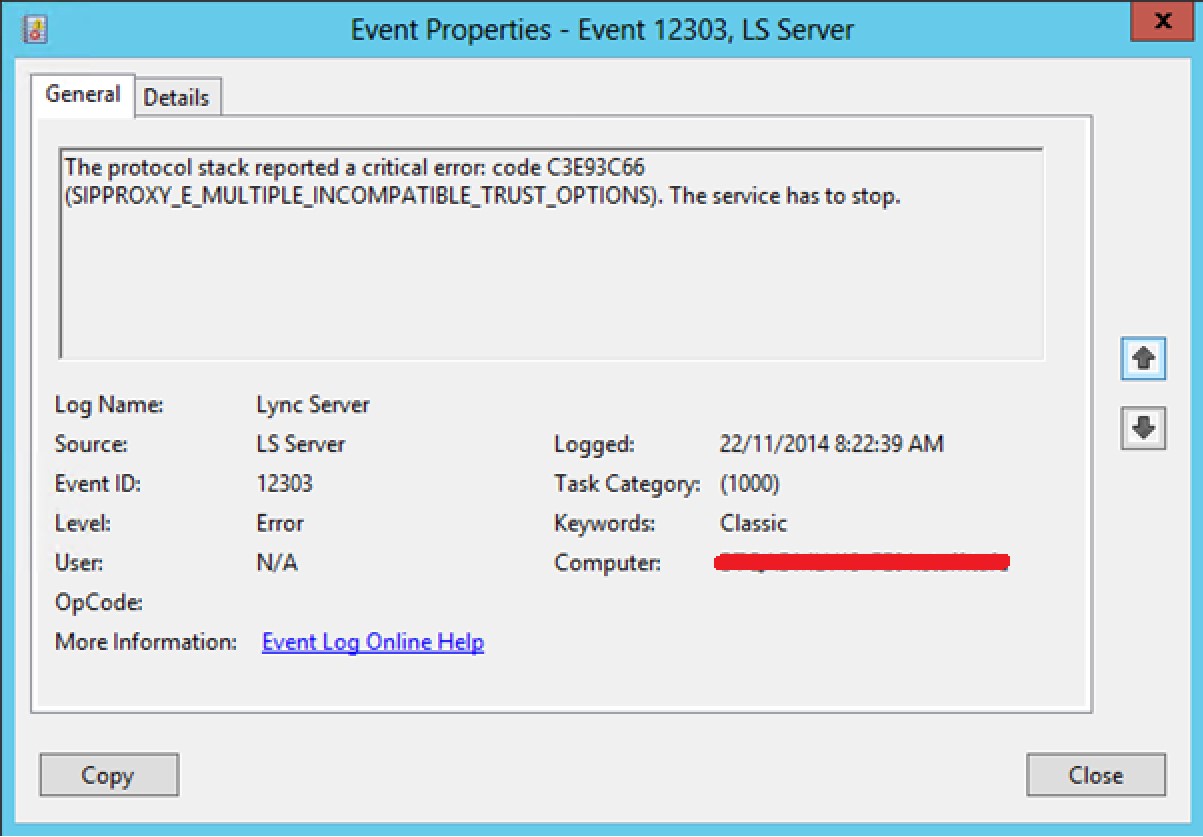The height and width of the screenshot is (837, 1203).
Task: Go to next event with down arrow
Action: click(x=1144, y=428)
